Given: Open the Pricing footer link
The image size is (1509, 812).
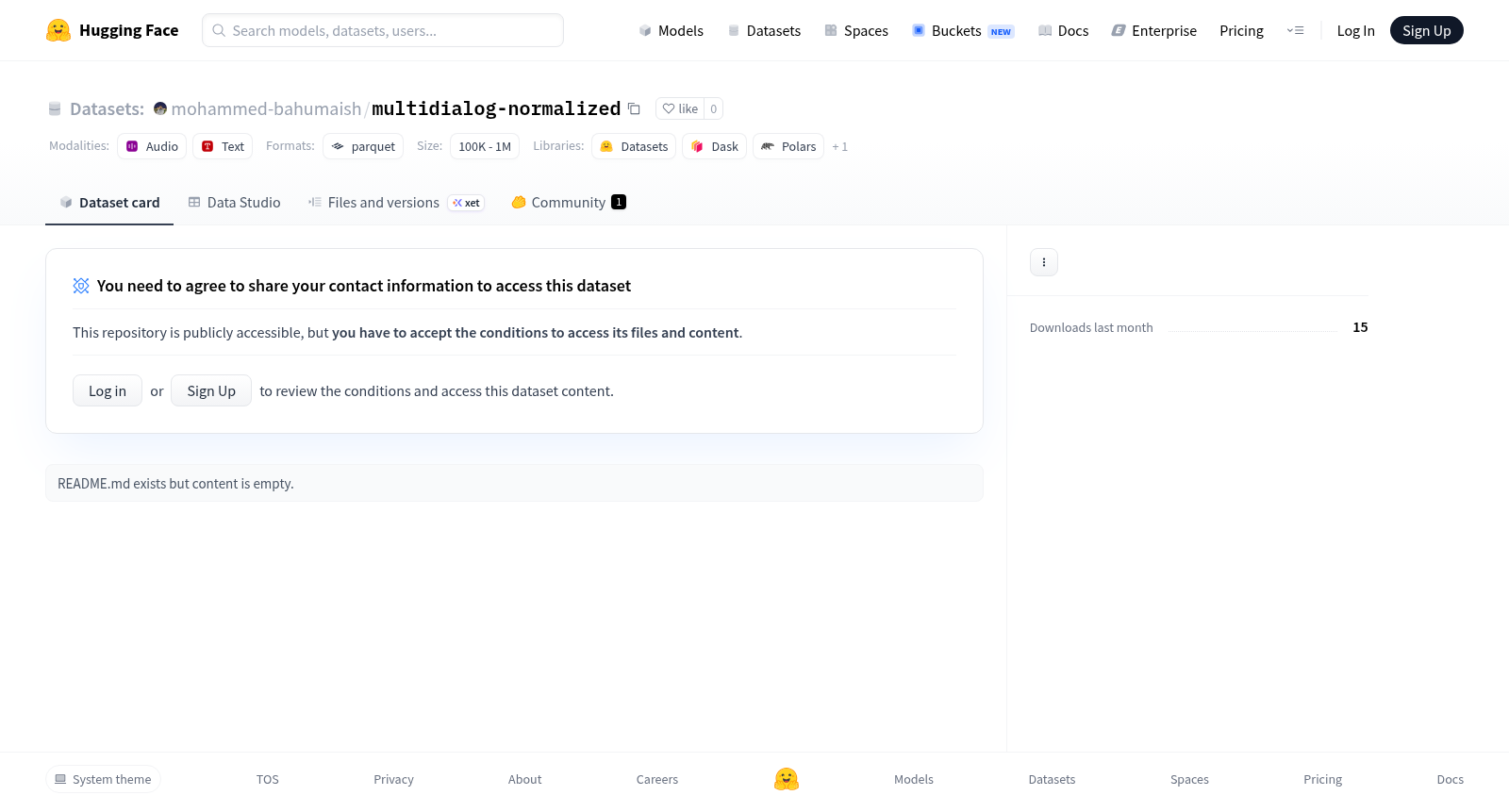Looking at the screenshot, I should point(1322,779).
